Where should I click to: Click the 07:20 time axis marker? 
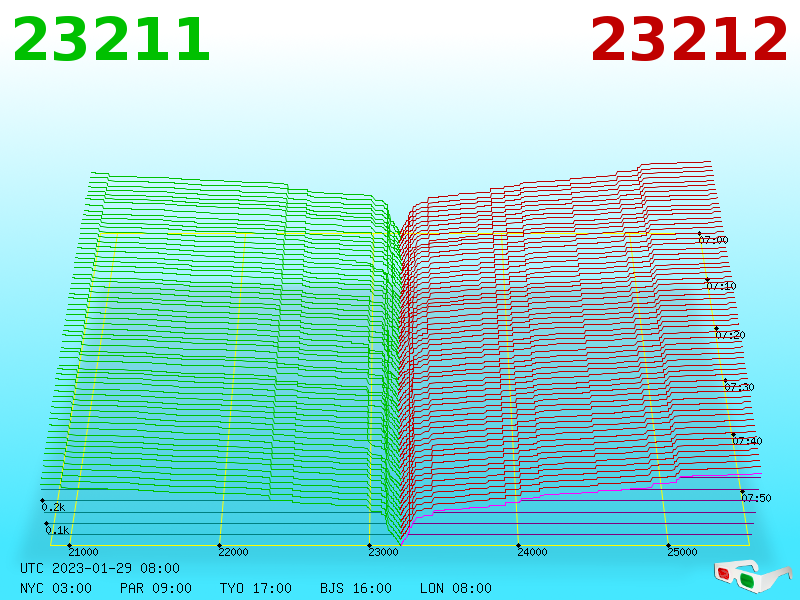tap(730, 335)
